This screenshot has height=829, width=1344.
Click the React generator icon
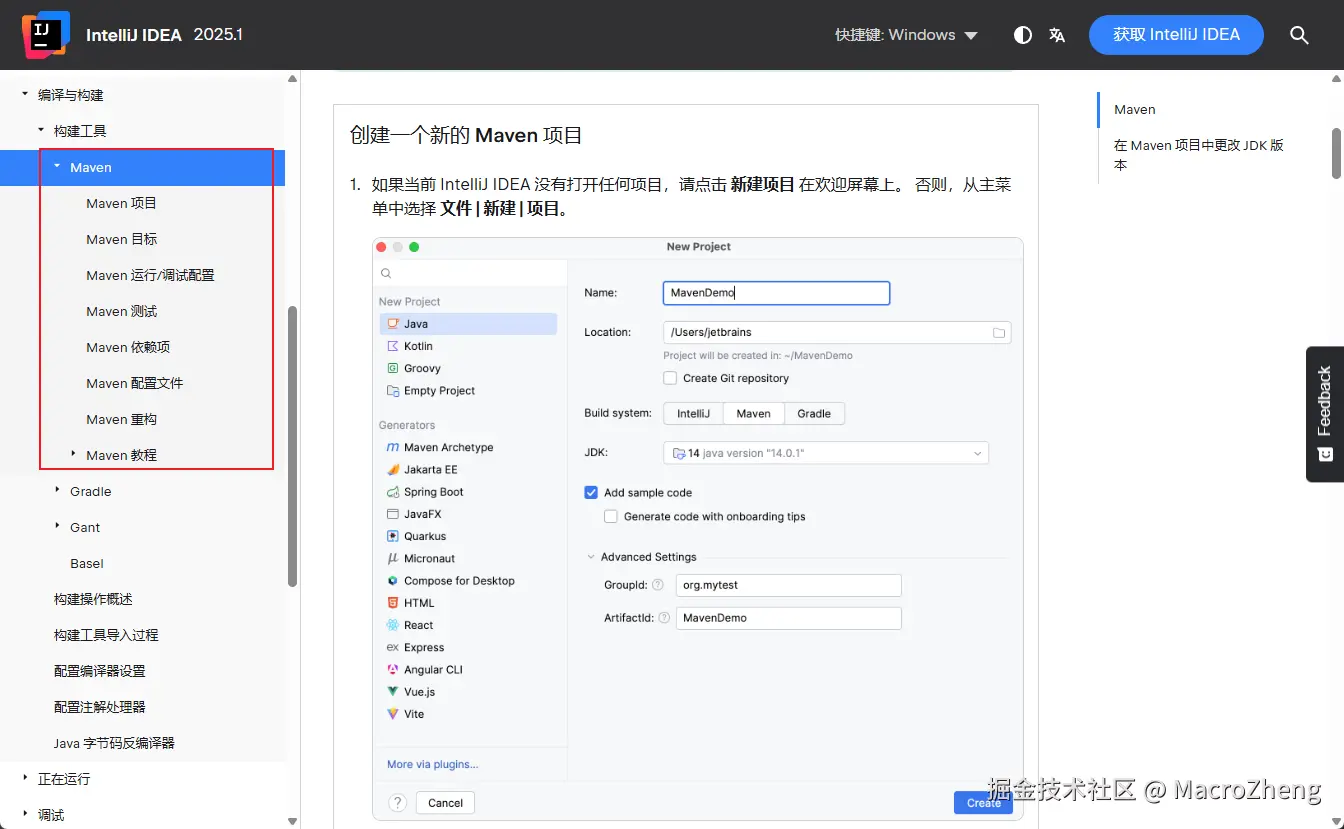coord(393,625)
